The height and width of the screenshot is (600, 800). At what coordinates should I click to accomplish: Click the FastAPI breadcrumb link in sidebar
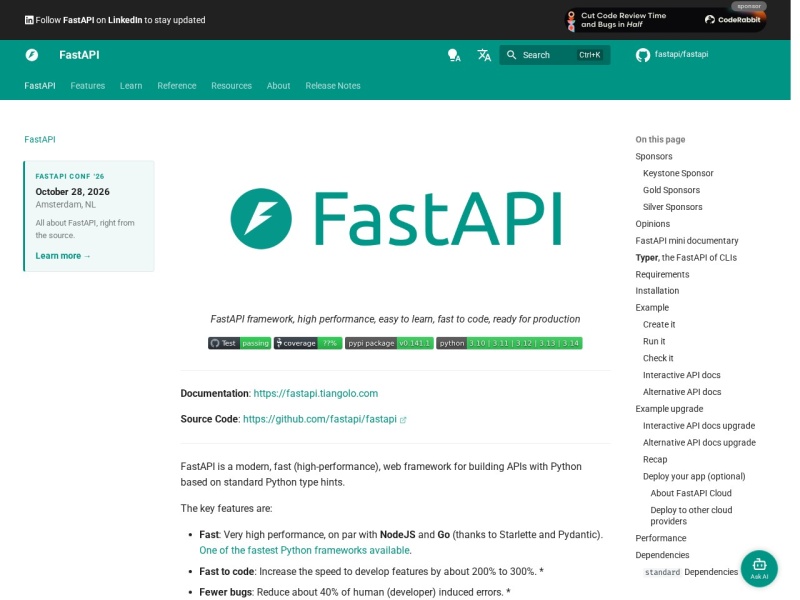point(40,139)
